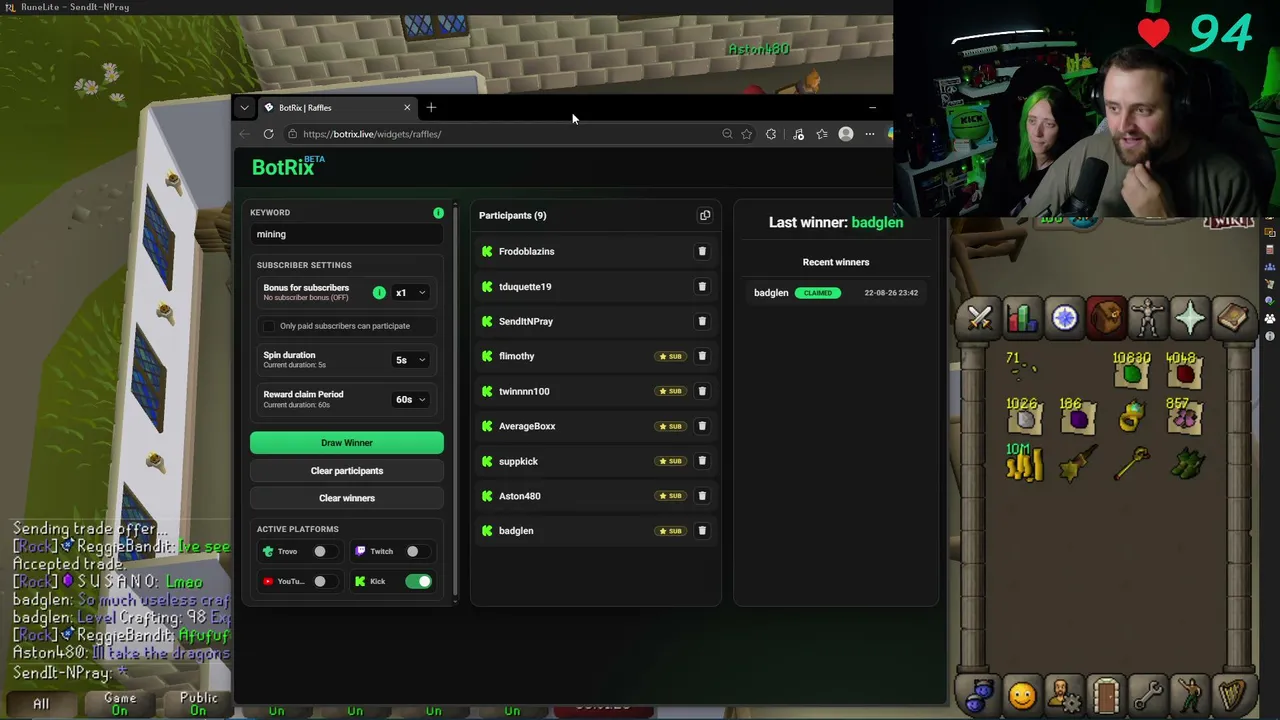Open RuneLite Account Management tab

pyautogui.click(x=1064, y=695)
